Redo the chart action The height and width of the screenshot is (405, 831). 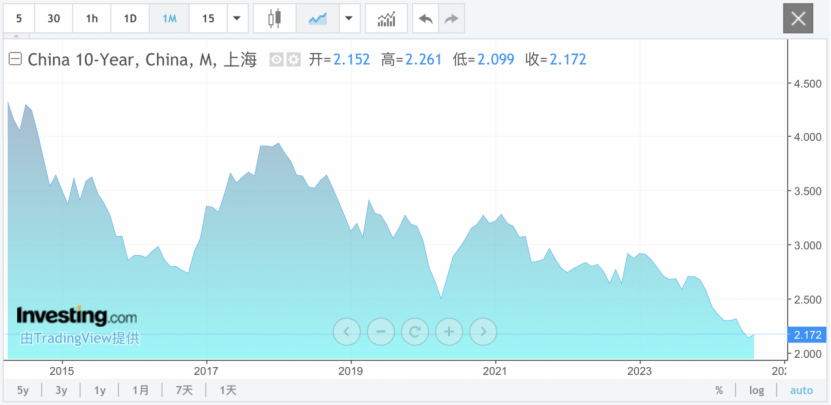pos(451,19)
